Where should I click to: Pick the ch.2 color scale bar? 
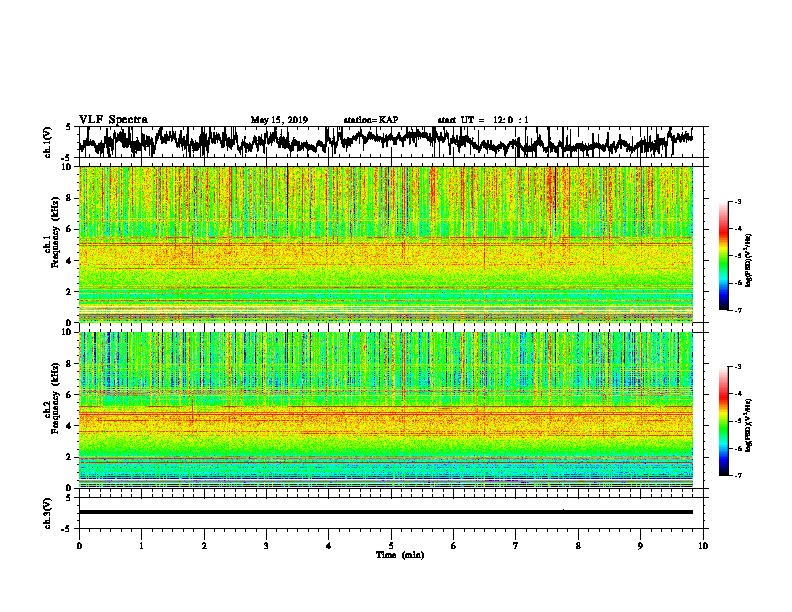pyautogui.click(x=723, y=421)
